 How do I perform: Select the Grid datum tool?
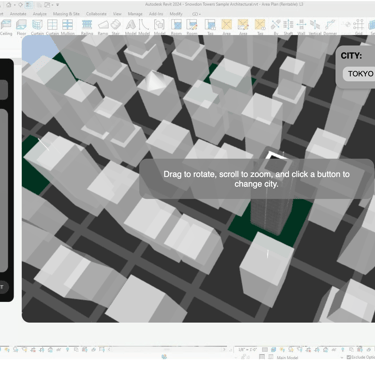358,27
